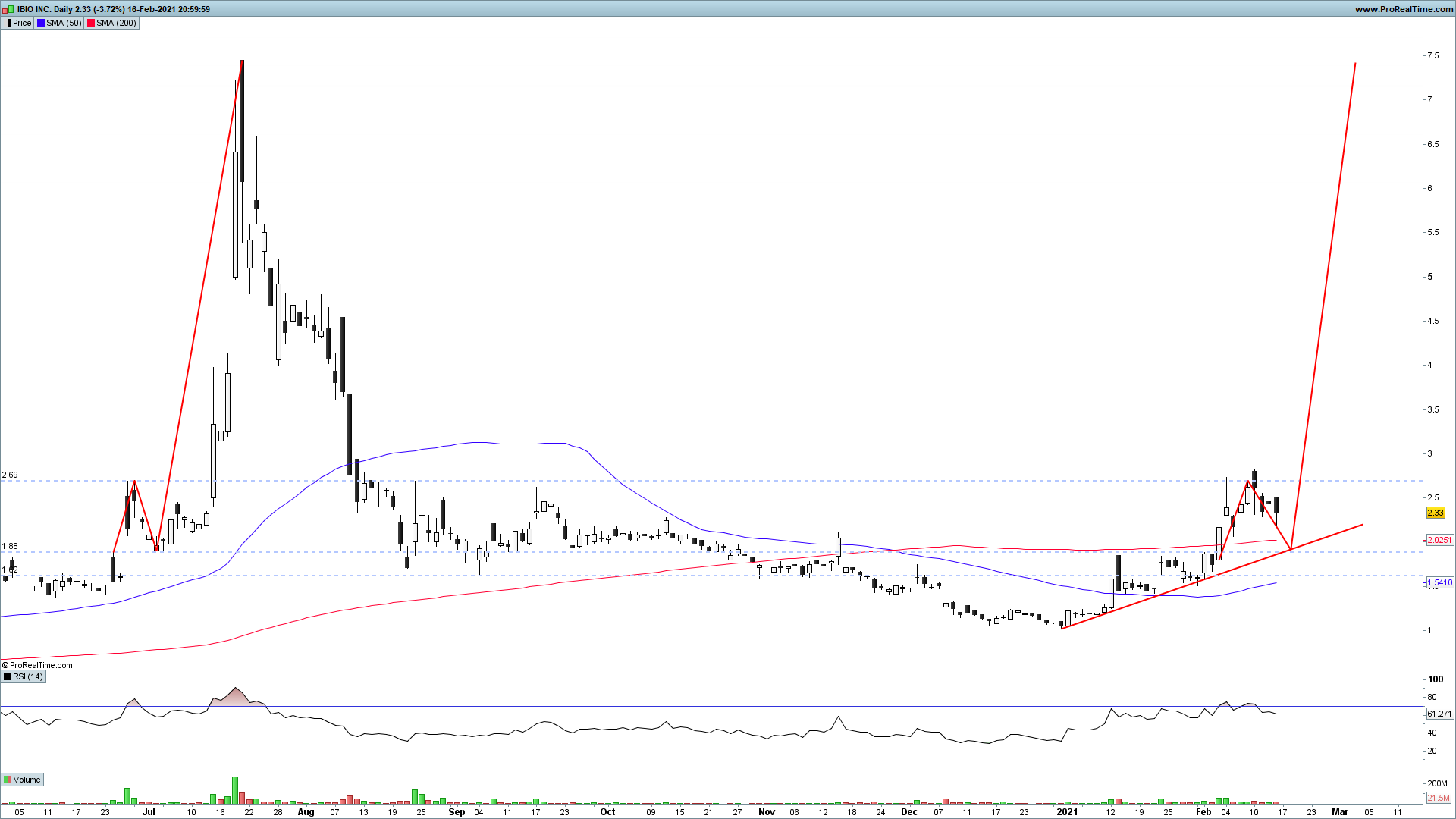Click the blue 1.5410 SMA value tag
Viewport: 1456px width, 819px height.
point(1439,582)
